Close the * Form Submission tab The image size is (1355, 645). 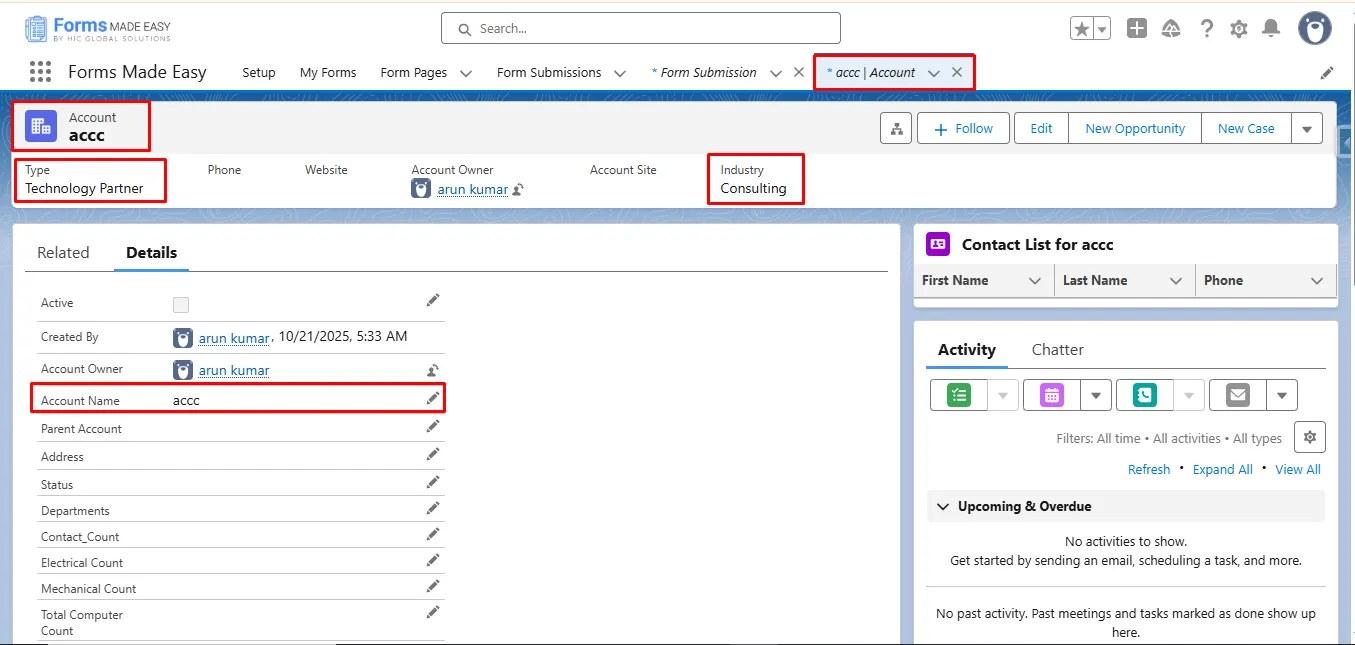[x=798, y=72]
